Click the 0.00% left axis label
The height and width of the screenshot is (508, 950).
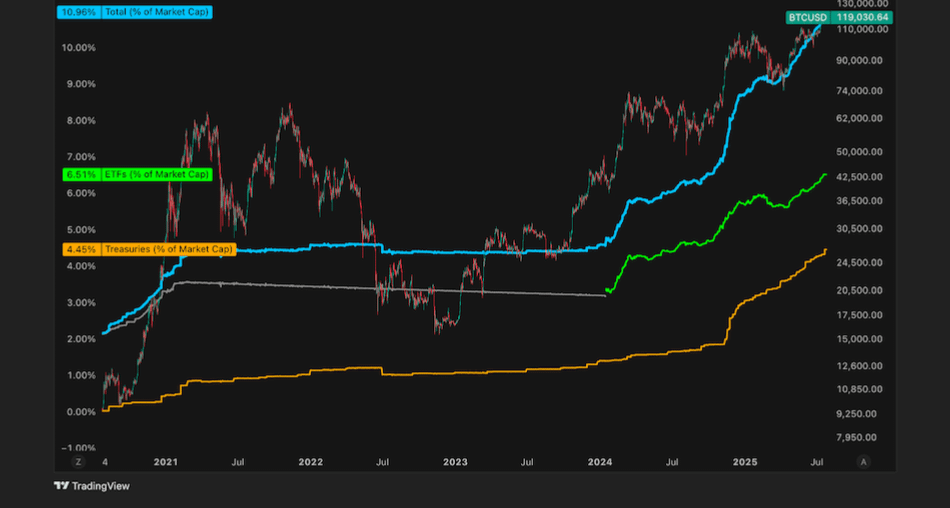click(81, 412)
